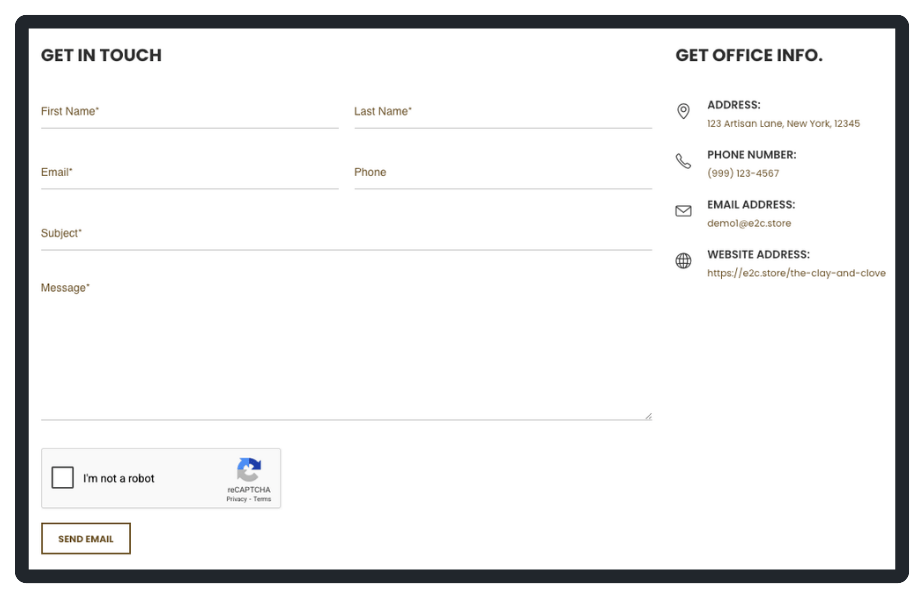Click the location pin icon beside ADDRESS
This screenshot has height=599, width=922.
tap(683, 109)
